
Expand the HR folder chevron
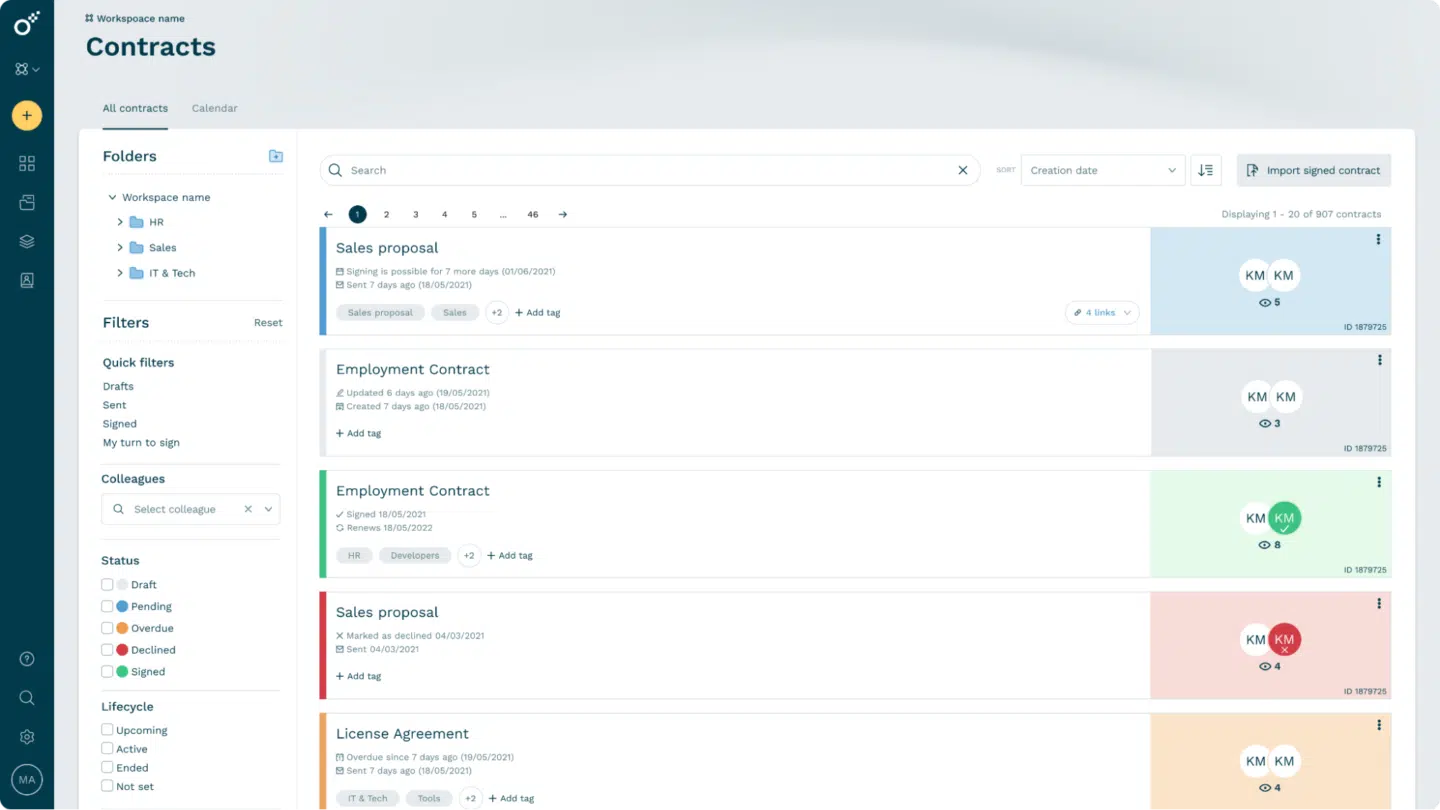click(x=120, y=222)
